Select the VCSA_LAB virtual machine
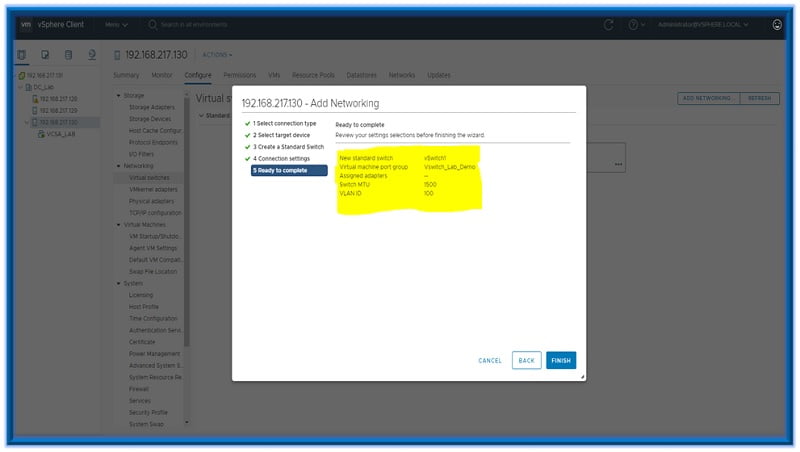Viewport: 800px width, 452px height. (60, 133)
